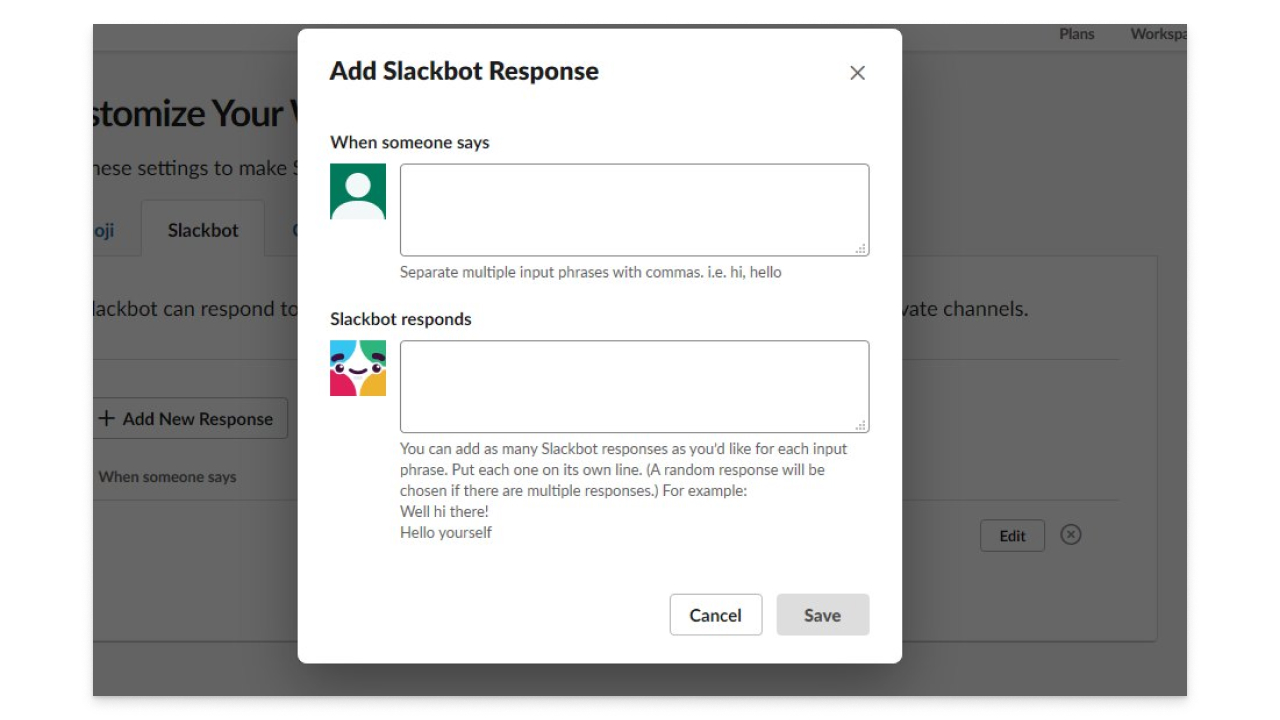Screen dimensions: 1280x720
Task: Delete the response using the circled X icon
Action: pyautogui.click(x=1070, y=535)
